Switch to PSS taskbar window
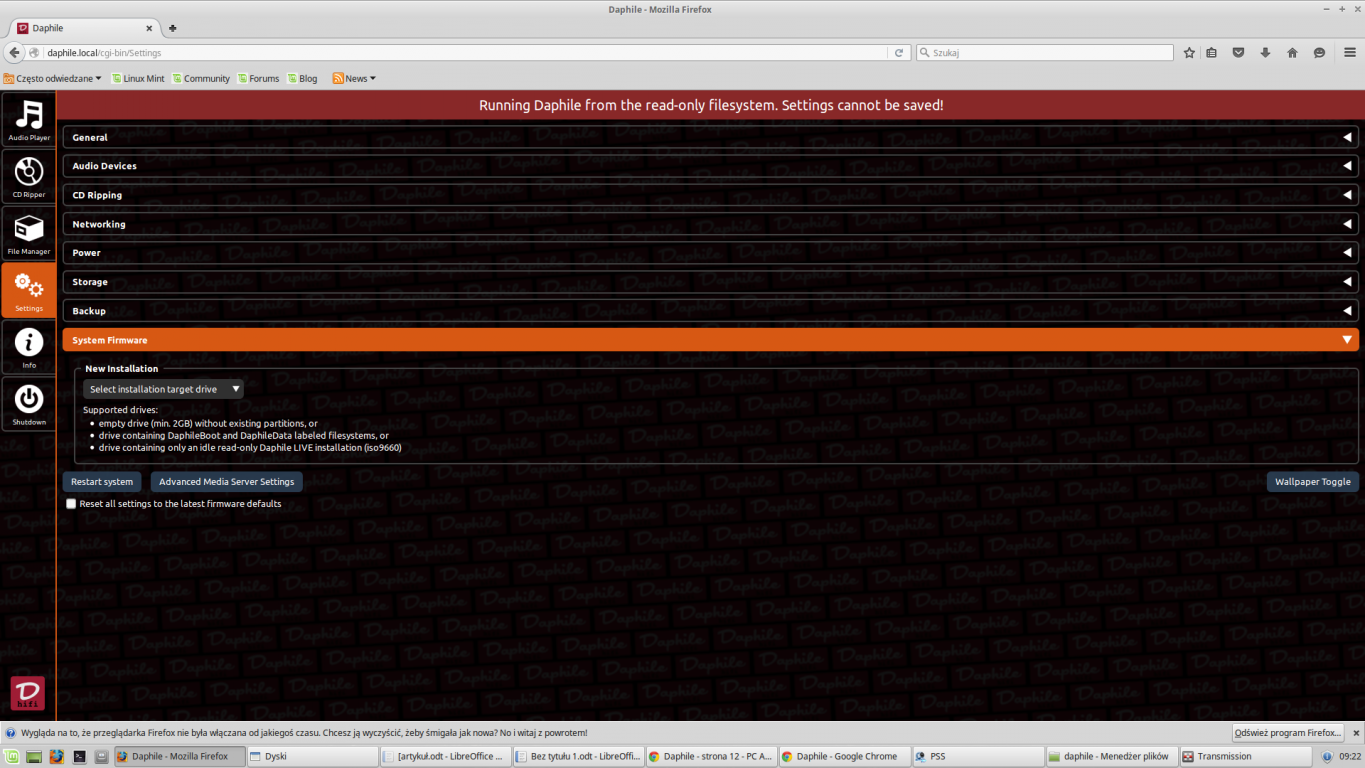Viewport: 1365px width, 768px height. pos(978,757)
